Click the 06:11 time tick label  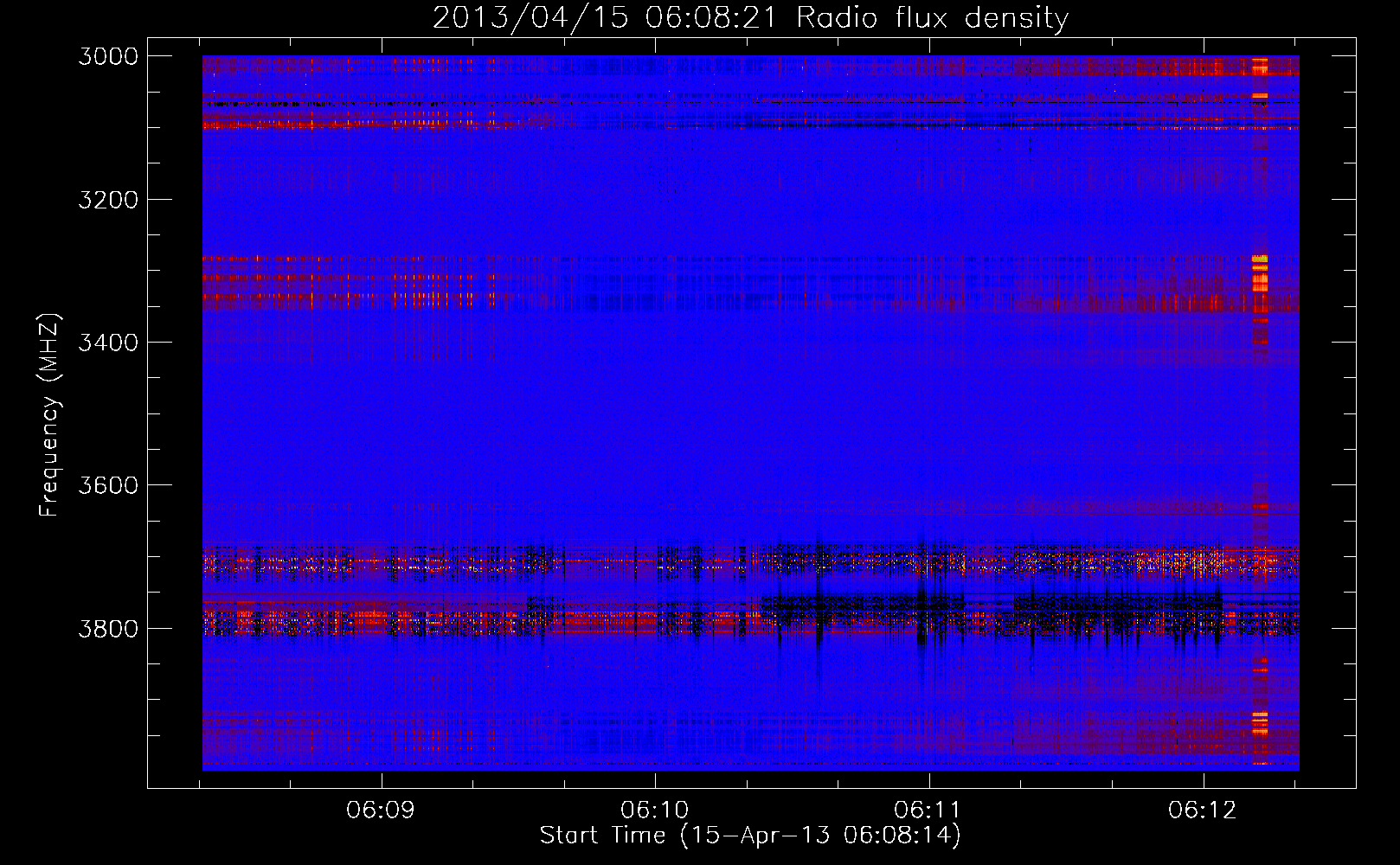(x=928, y=810)
